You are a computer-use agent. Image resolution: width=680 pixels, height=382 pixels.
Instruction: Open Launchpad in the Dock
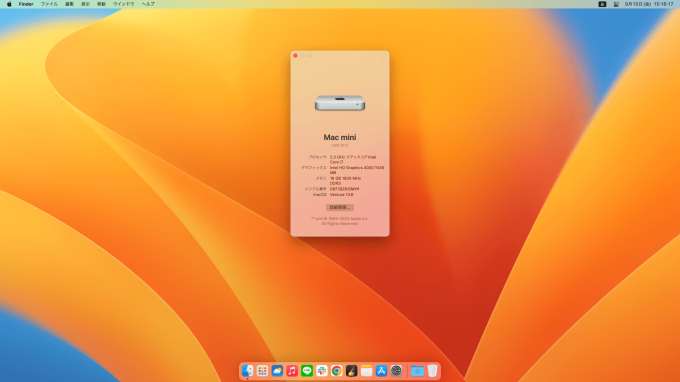tap(262, 371)
